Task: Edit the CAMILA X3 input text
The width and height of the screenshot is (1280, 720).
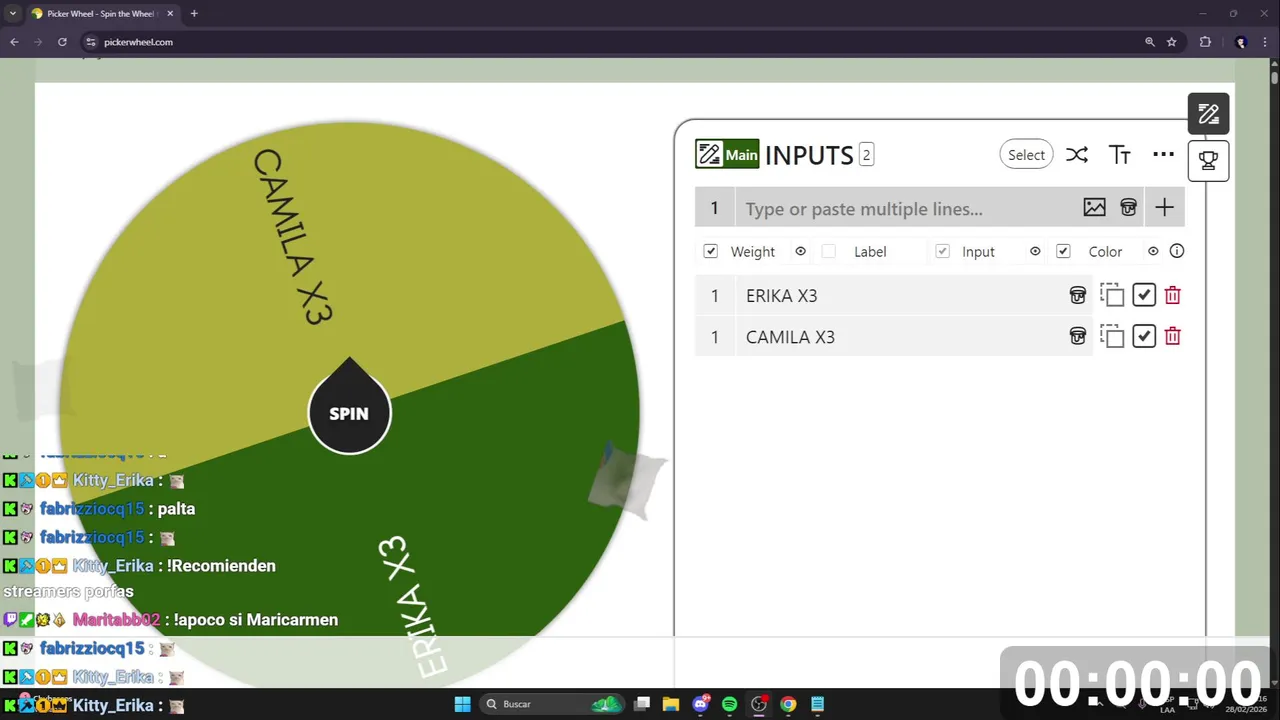Action: 897,337
